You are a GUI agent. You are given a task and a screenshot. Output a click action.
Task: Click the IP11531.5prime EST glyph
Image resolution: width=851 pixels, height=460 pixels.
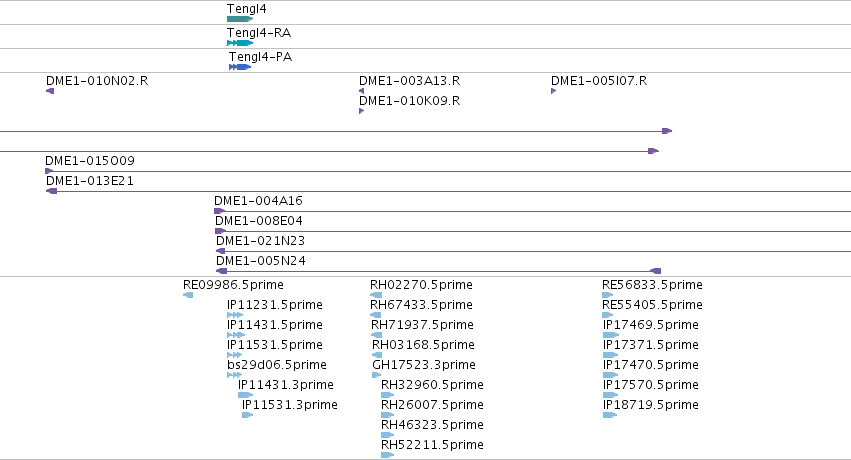point(235,355)
